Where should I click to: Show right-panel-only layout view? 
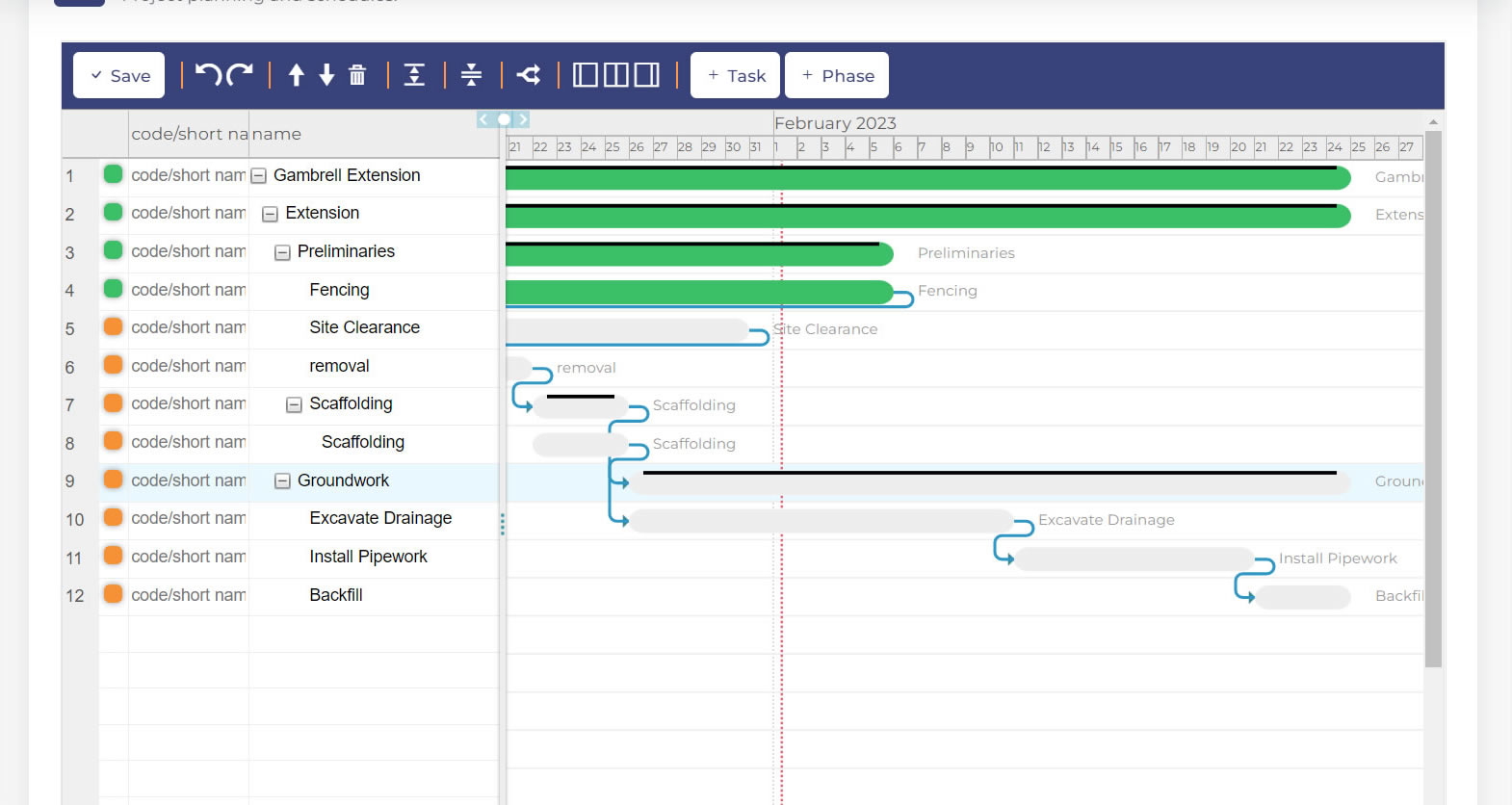[647, 75]
